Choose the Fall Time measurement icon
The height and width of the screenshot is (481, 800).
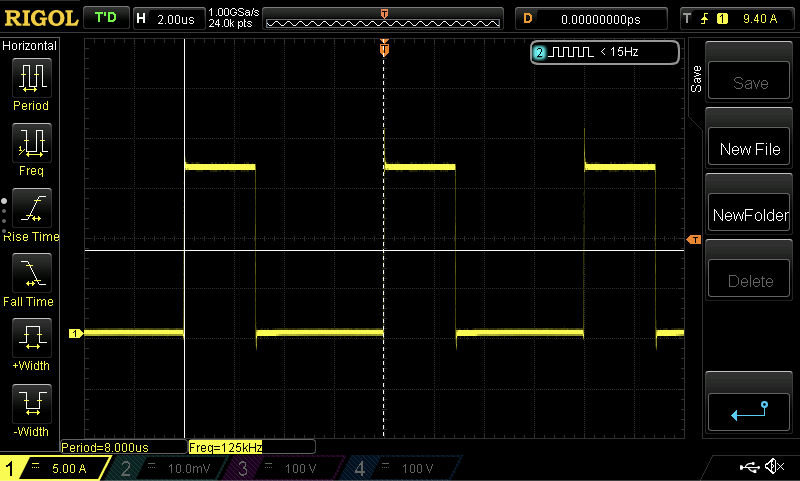pyautogui.click(x=31, y=273)
